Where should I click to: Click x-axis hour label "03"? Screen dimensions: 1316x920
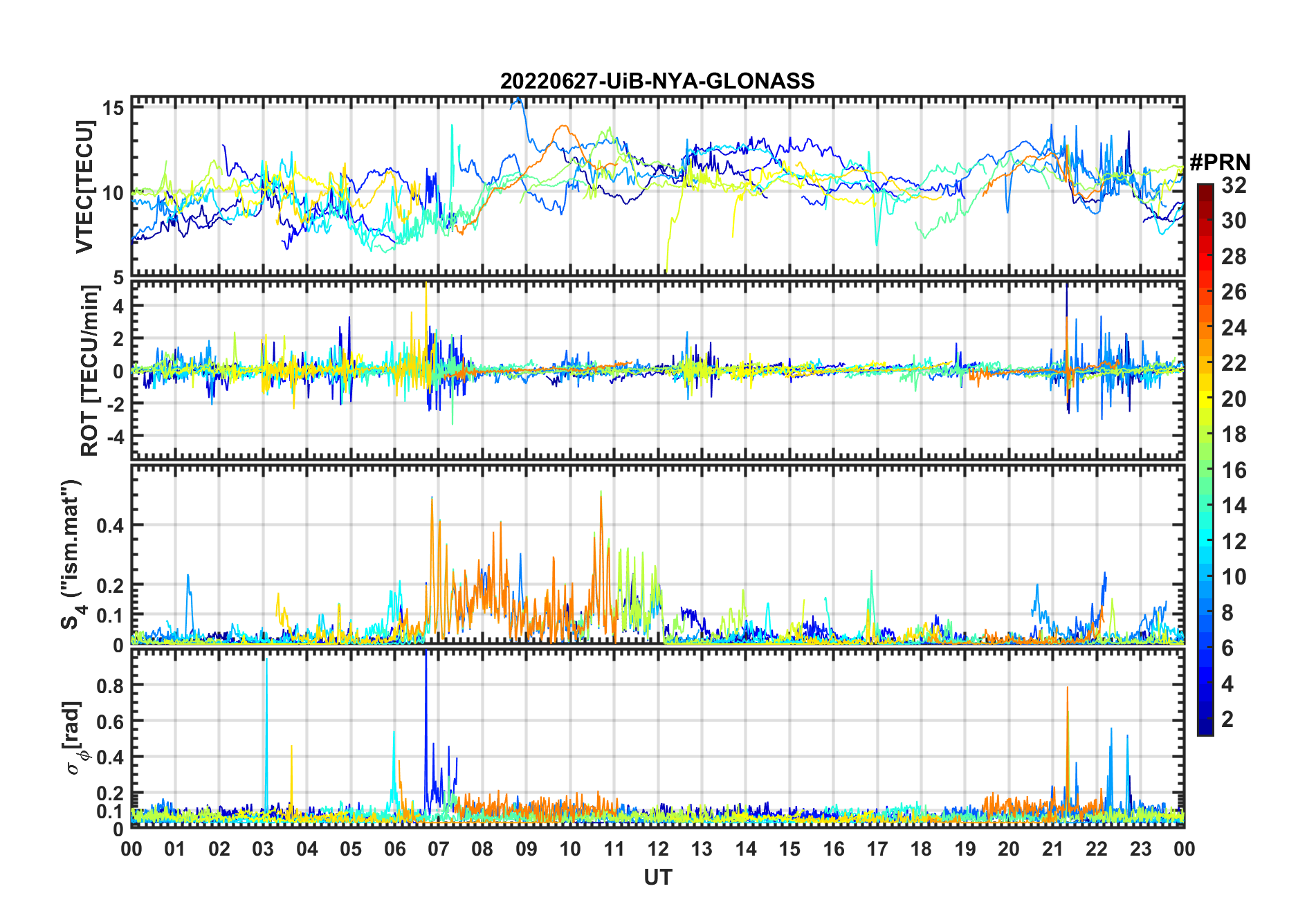coord(263,849)
